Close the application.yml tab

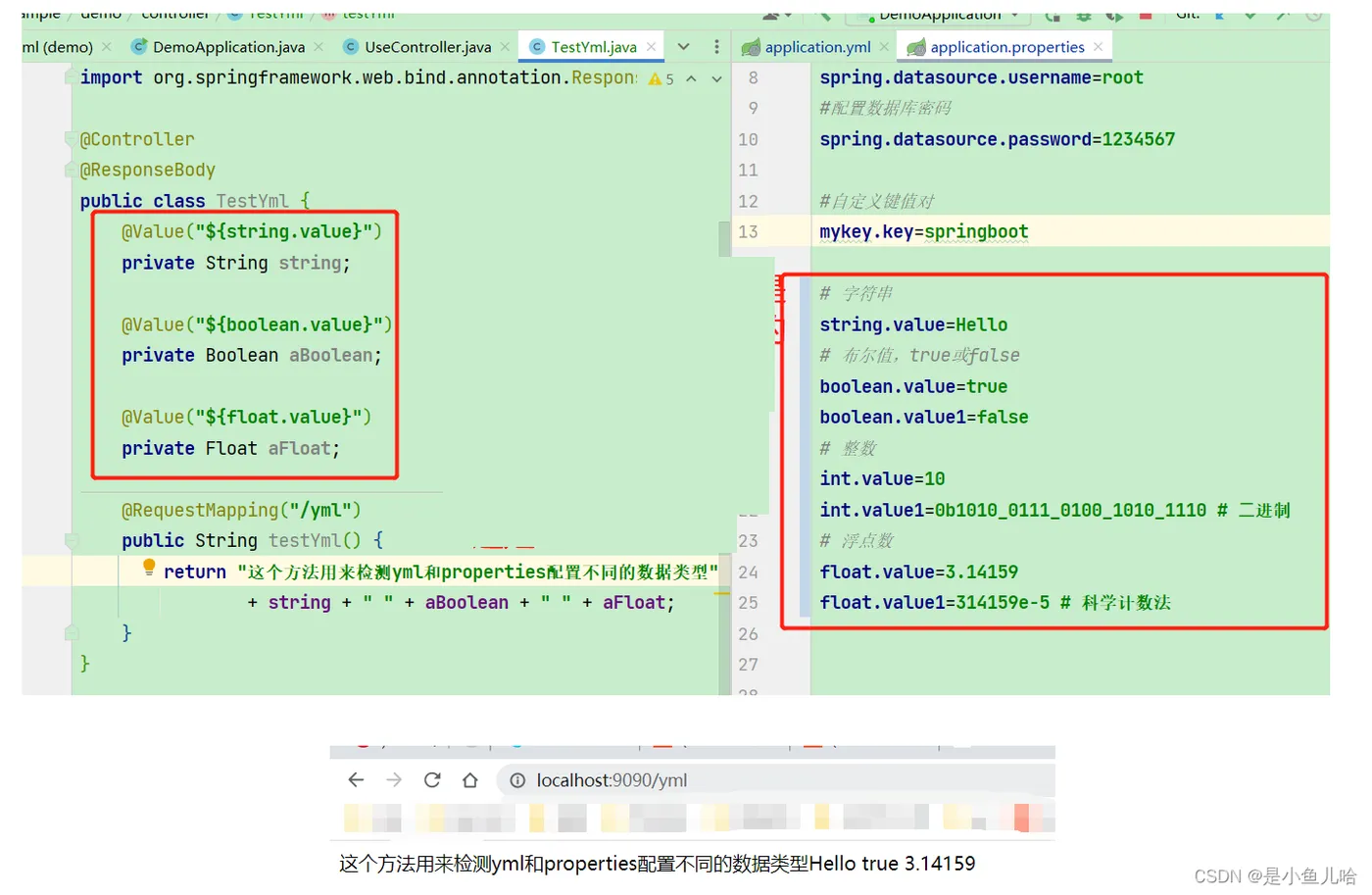click(x=884, y=47)
